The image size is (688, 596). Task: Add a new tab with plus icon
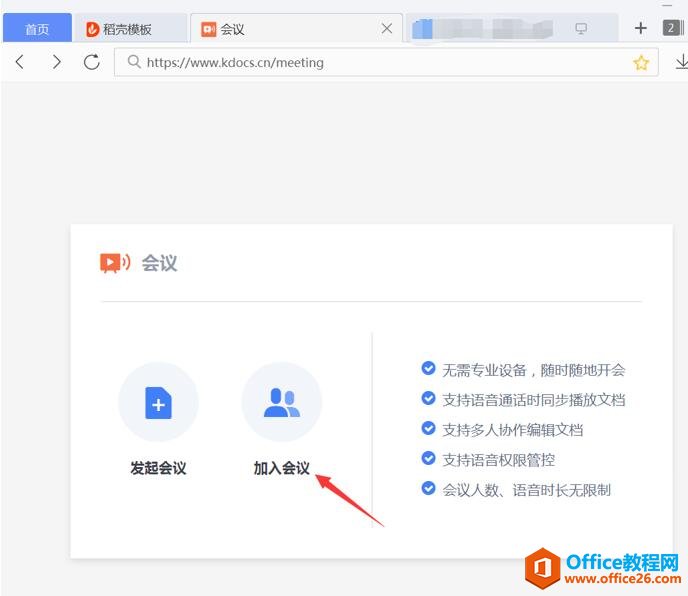[641, 29]
